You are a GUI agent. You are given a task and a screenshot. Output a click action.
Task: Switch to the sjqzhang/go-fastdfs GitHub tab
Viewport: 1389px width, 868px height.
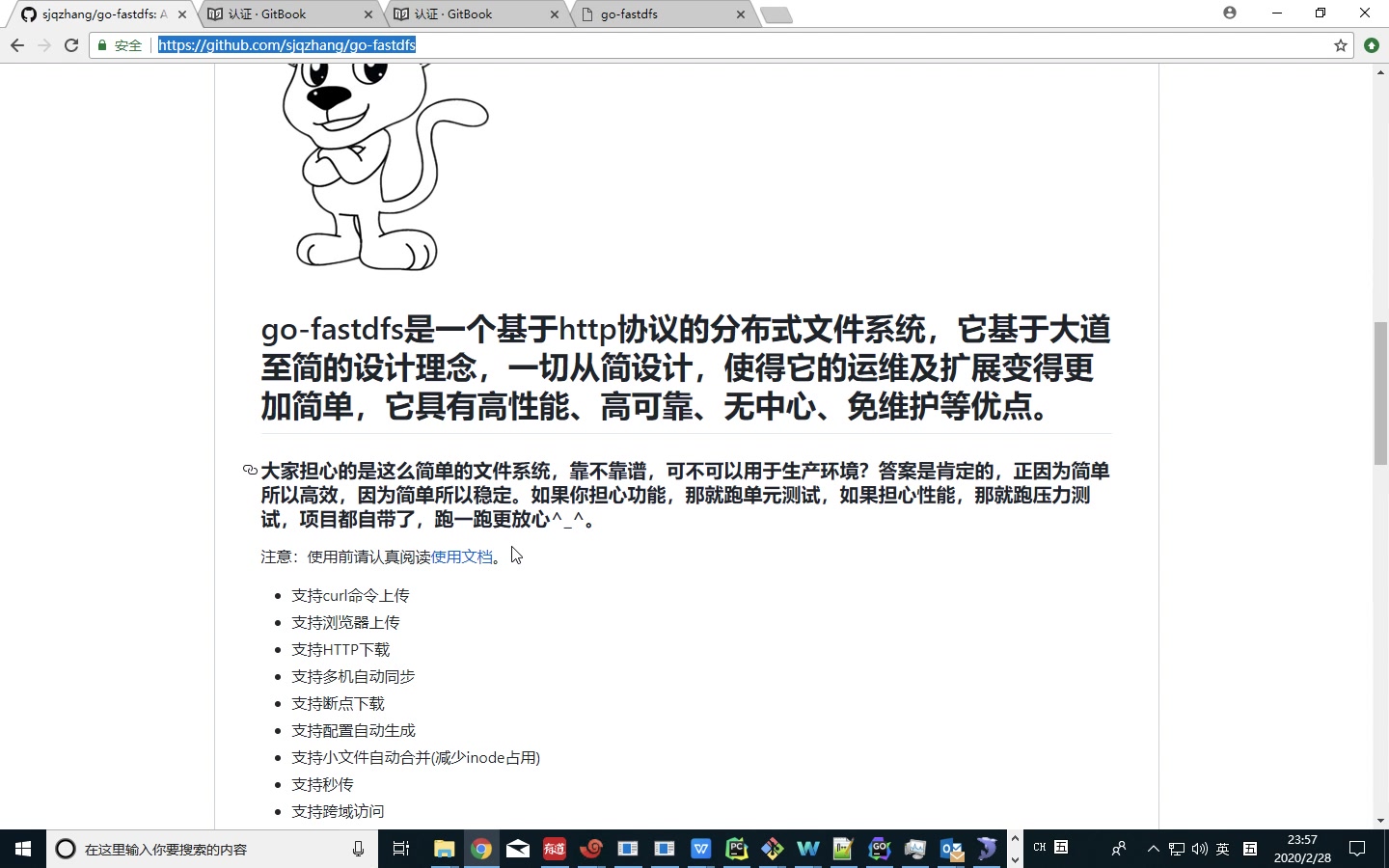pyautogui.click(x=104, y=14)
